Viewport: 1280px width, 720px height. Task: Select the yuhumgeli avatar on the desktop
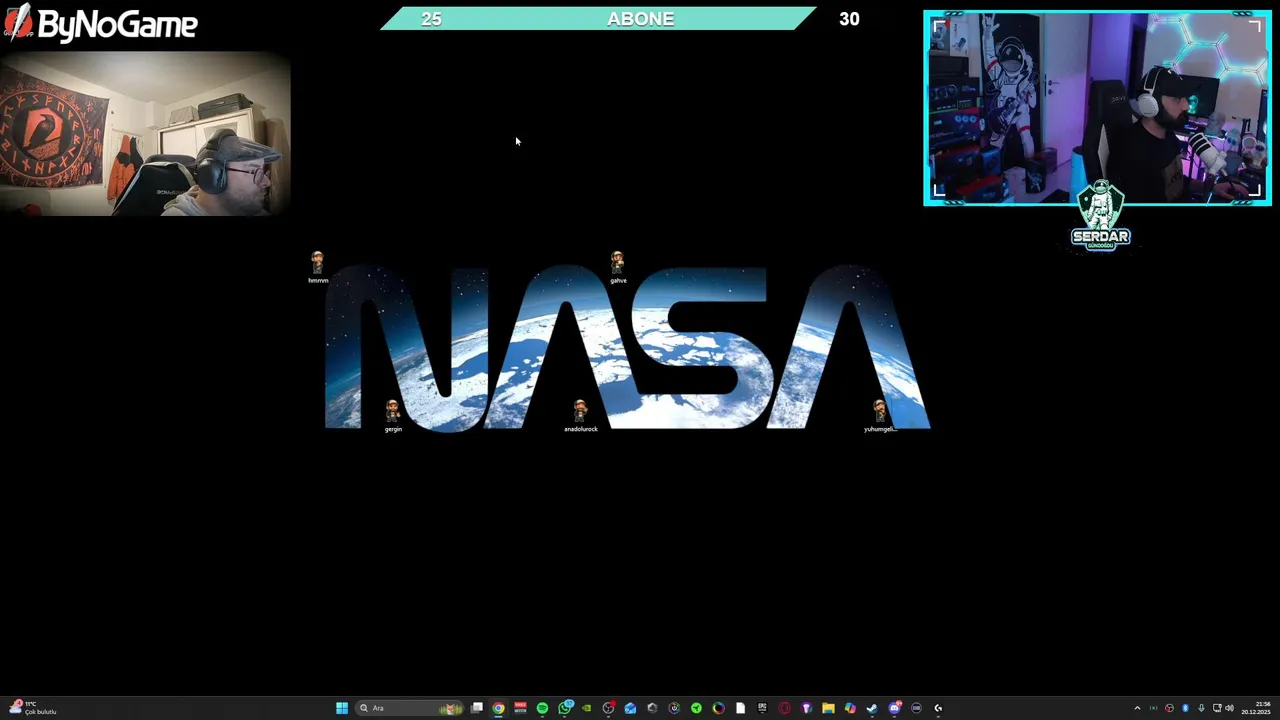(x=880, y=416)
